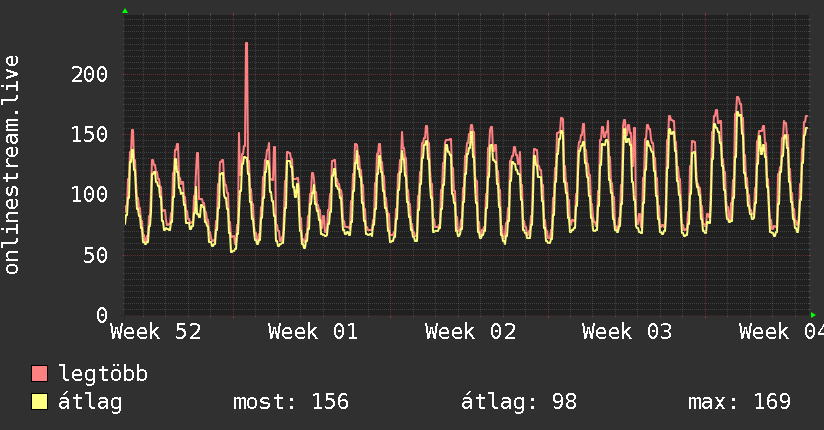Click the yellow átlag legend swatch
This screenshot has height=430, width=824.
coord(39,402)
